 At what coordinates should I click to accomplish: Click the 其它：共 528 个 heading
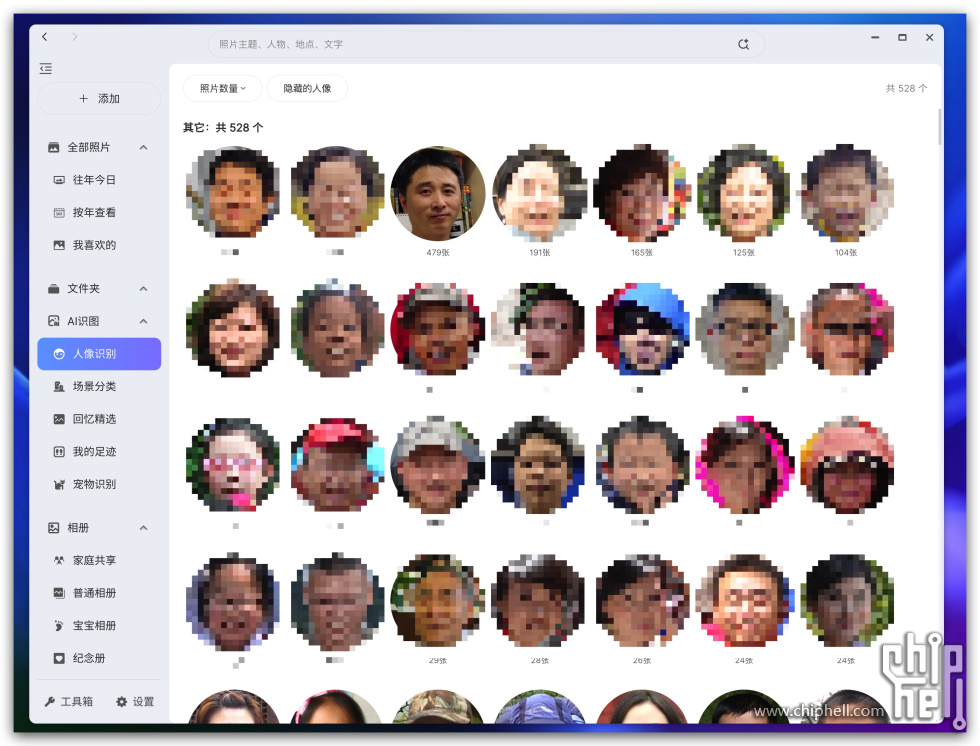point(223,127)
